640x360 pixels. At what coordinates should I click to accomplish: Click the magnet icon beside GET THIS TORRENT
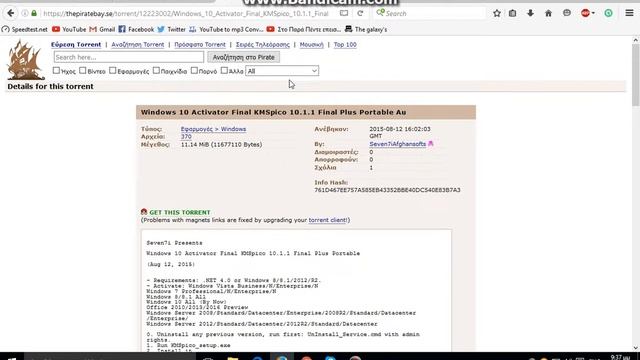144,212
